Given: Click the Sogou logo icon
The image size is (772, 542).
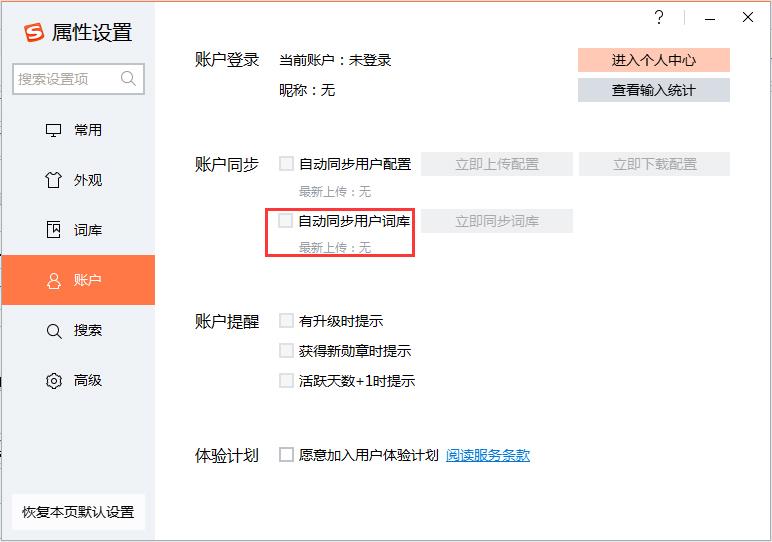Looking at the screenshot, I should pyautogui.click(x=34, y=32).
